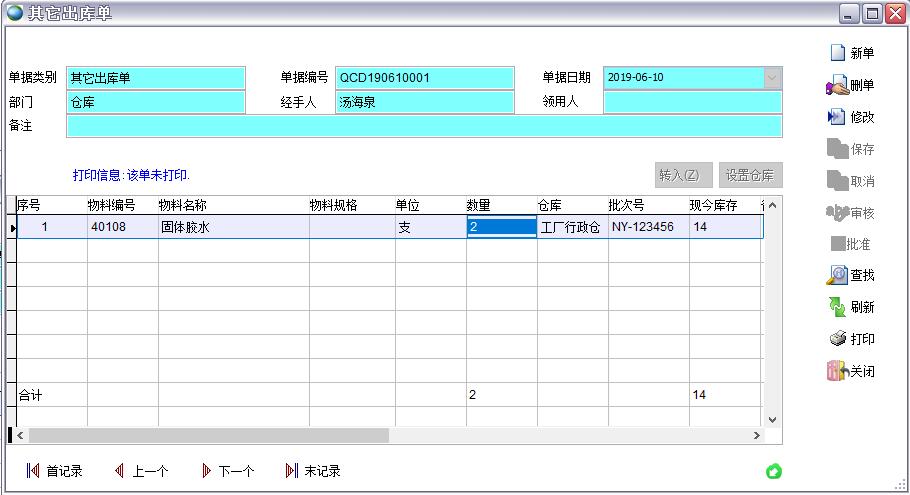The image size is (910, 495).
Task: Click the 修改 (Edit) icon
Action: [837, 117]
